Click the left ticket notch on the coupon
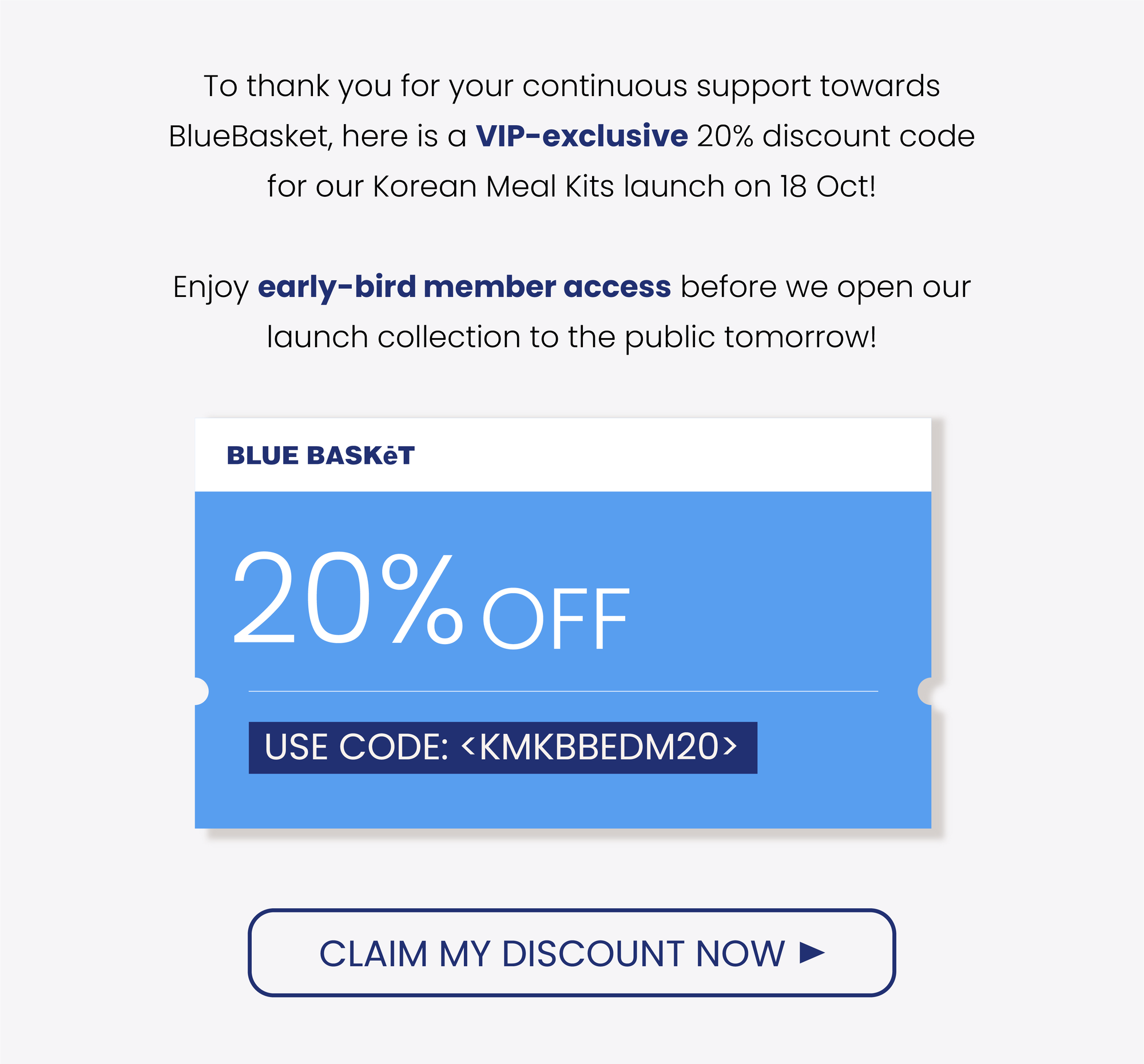Viewport: 1144px width, 1064px height. 201,691
